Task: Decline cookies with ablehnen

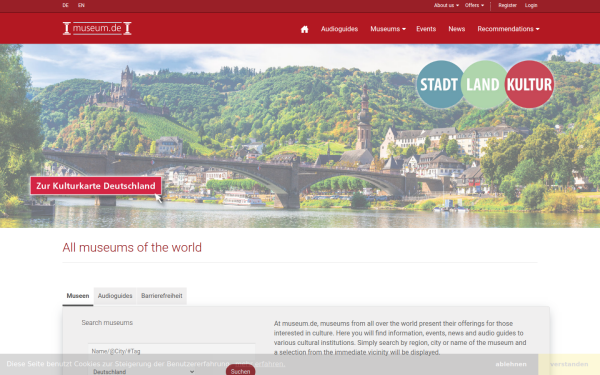Action: click(511, 364)
